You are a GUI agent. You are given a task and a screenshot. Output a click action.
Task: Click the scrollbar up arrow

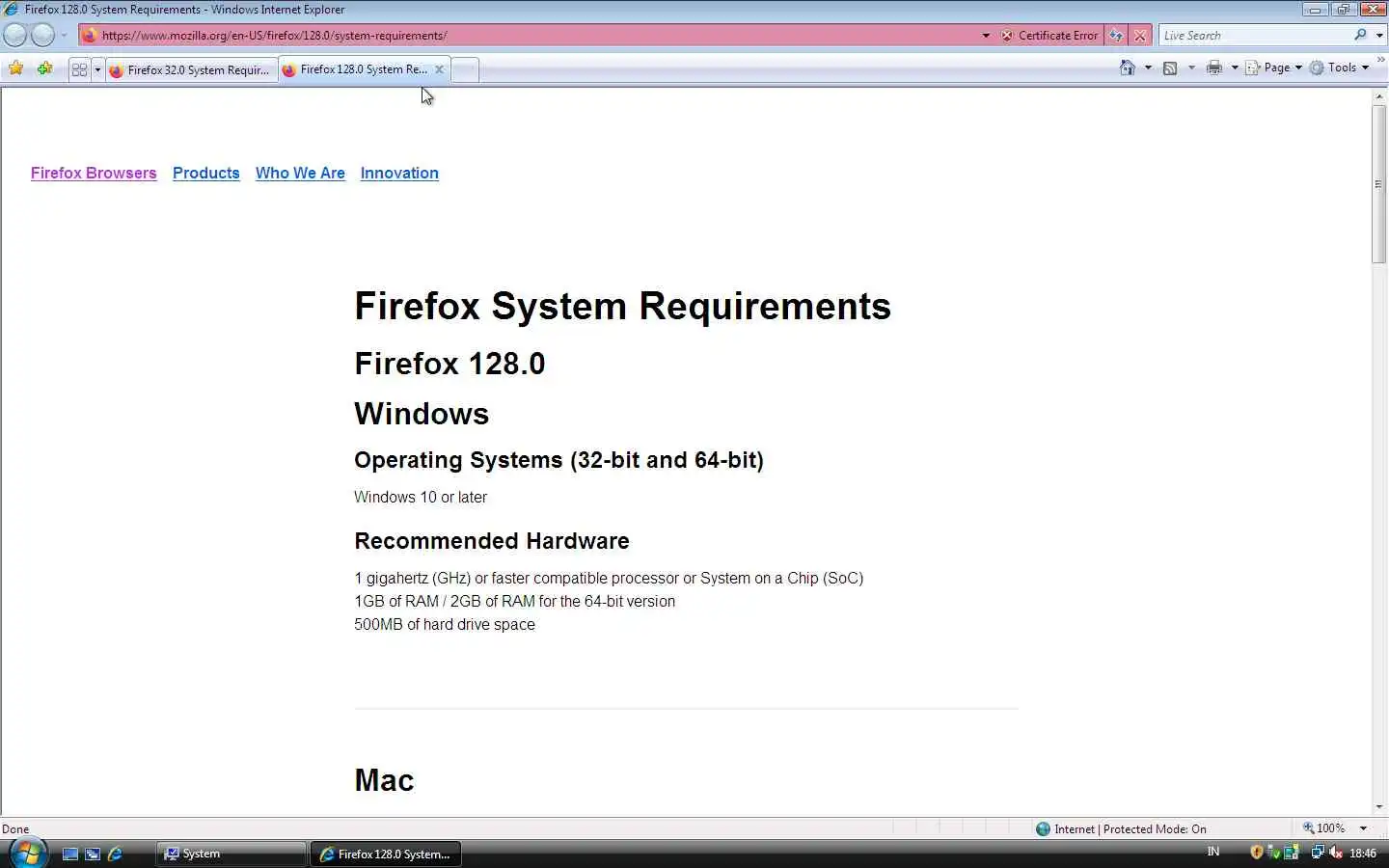[1378, 95]
